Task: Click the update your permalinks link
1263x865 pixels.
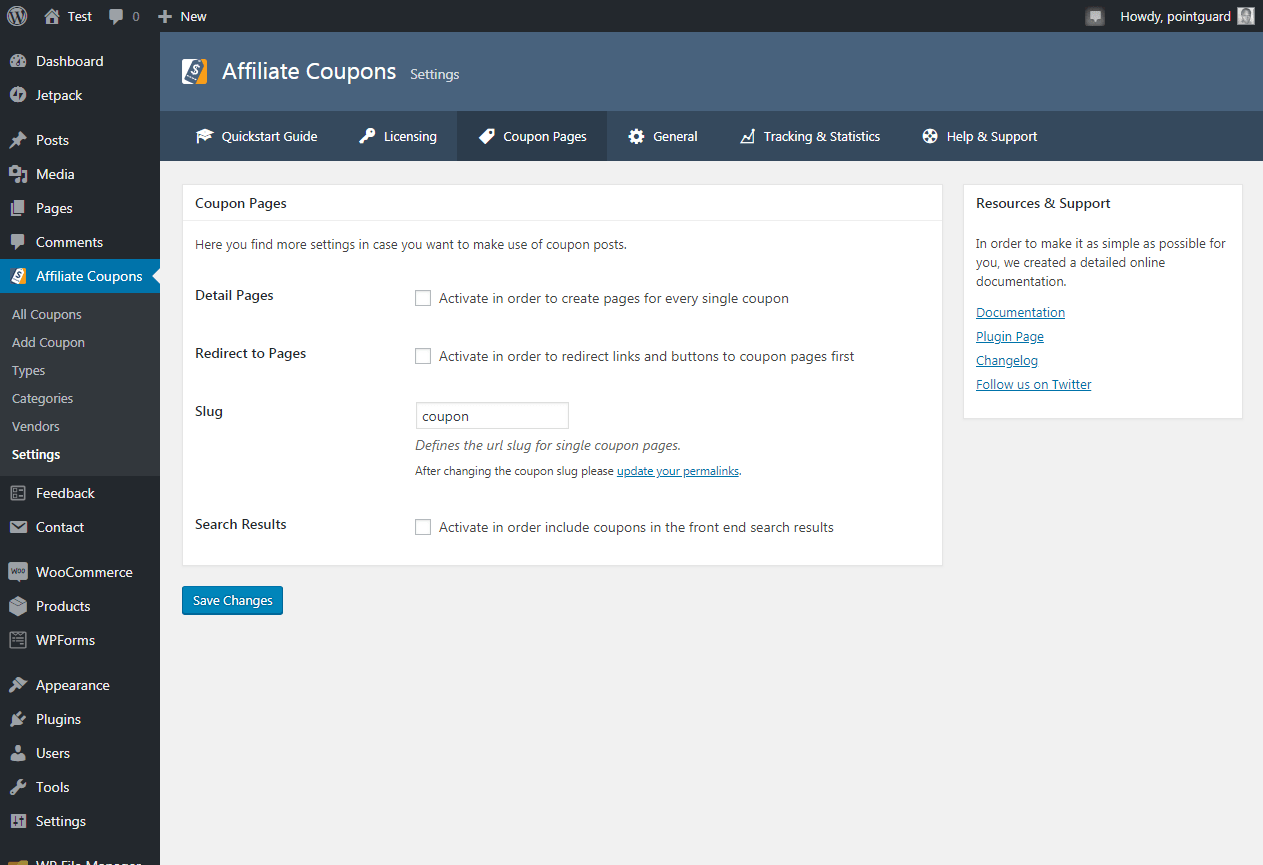Action: [678, 471]
